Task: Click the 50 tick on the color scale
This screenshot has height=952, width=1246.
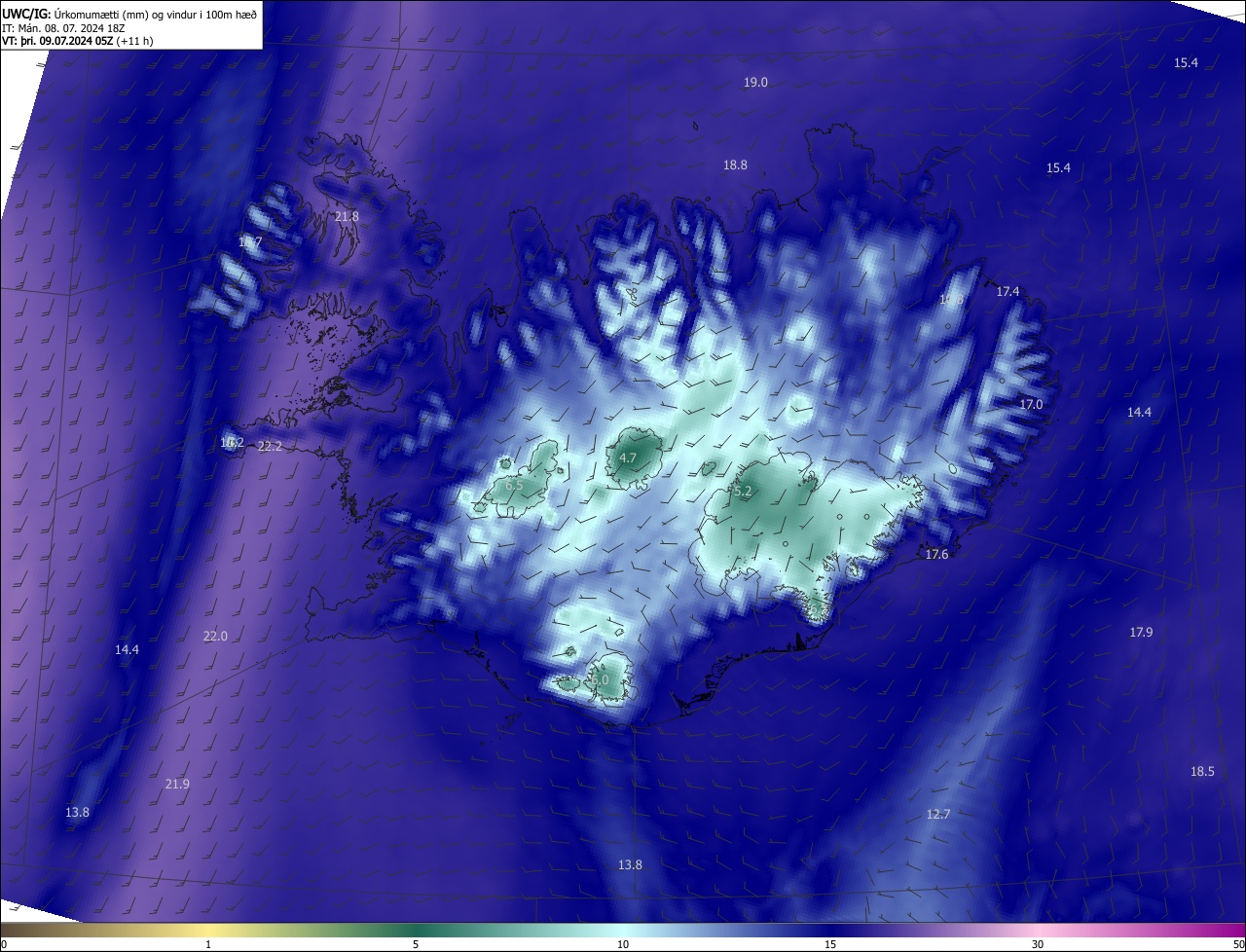Action: tap(1238, 944)
